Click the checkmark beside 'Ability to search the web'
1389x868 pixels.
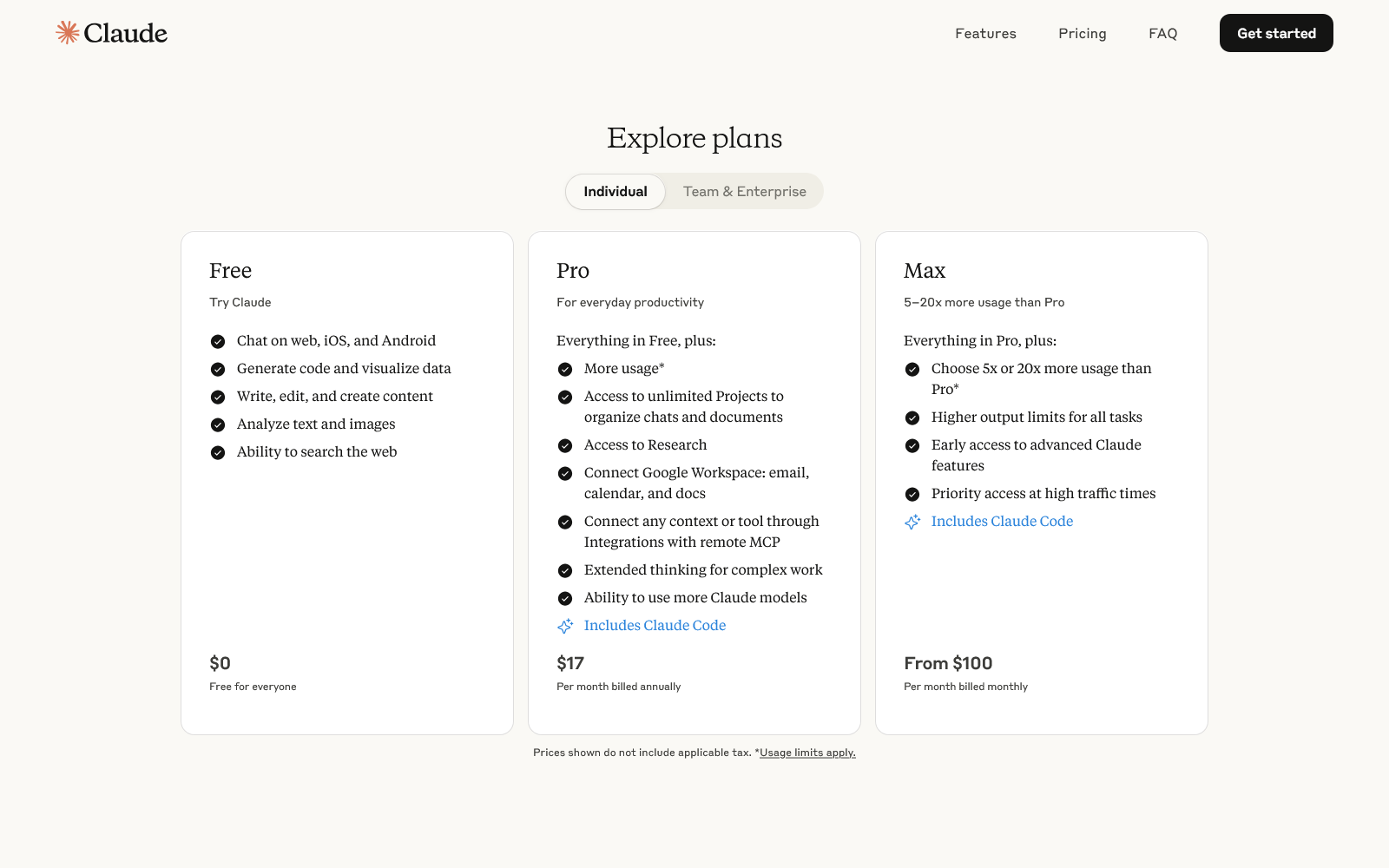[218, 452]
